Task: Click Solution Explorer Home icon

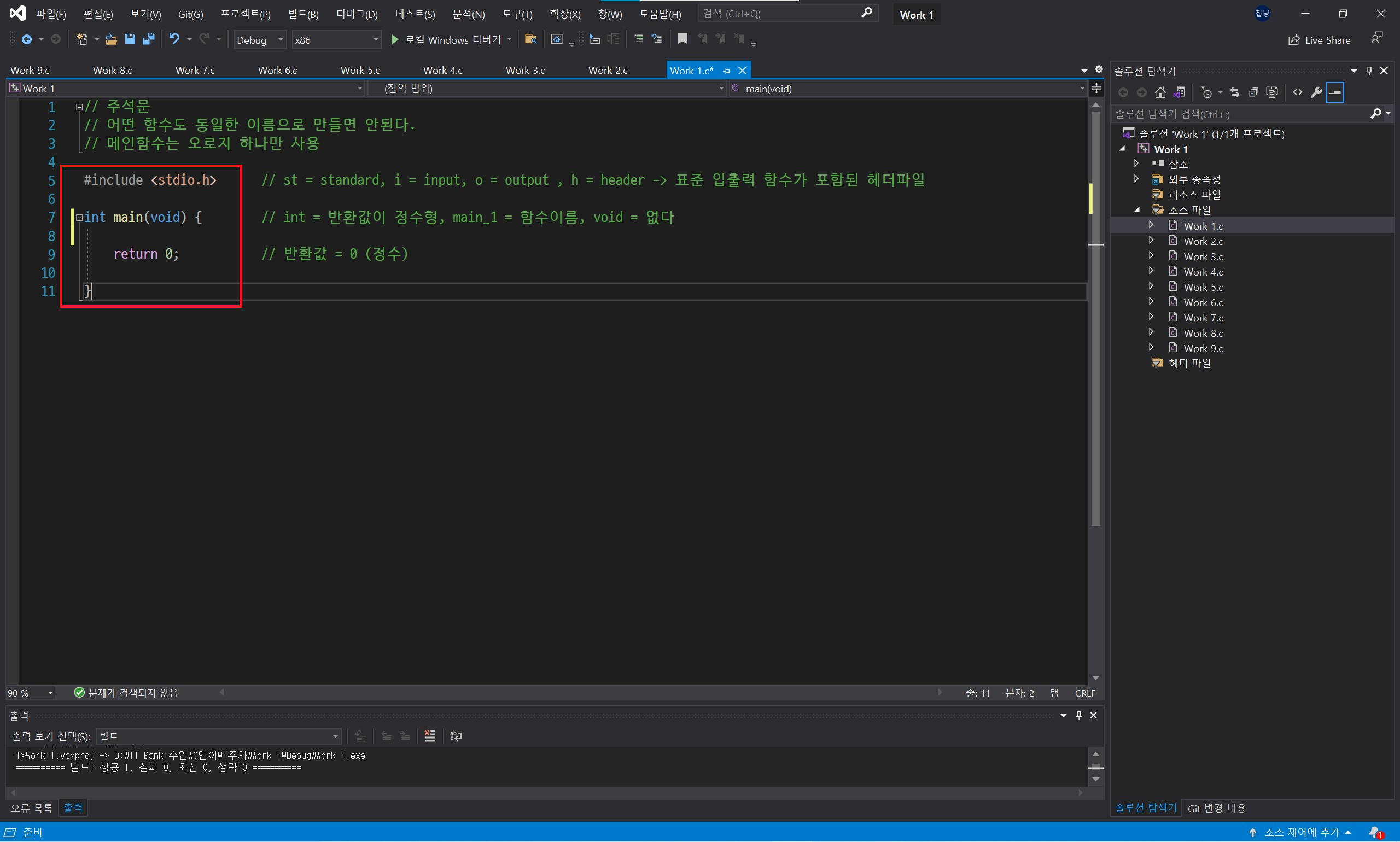Action: click(x=1160, y=92)
